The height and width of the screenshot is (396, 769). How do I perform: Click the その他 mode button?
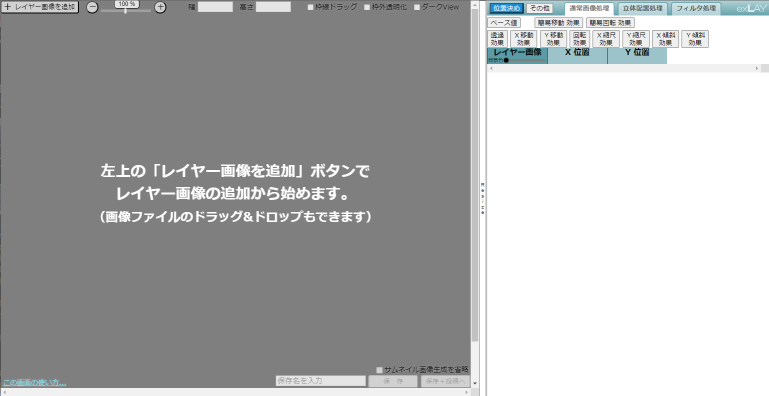click(x=539, y=8)
